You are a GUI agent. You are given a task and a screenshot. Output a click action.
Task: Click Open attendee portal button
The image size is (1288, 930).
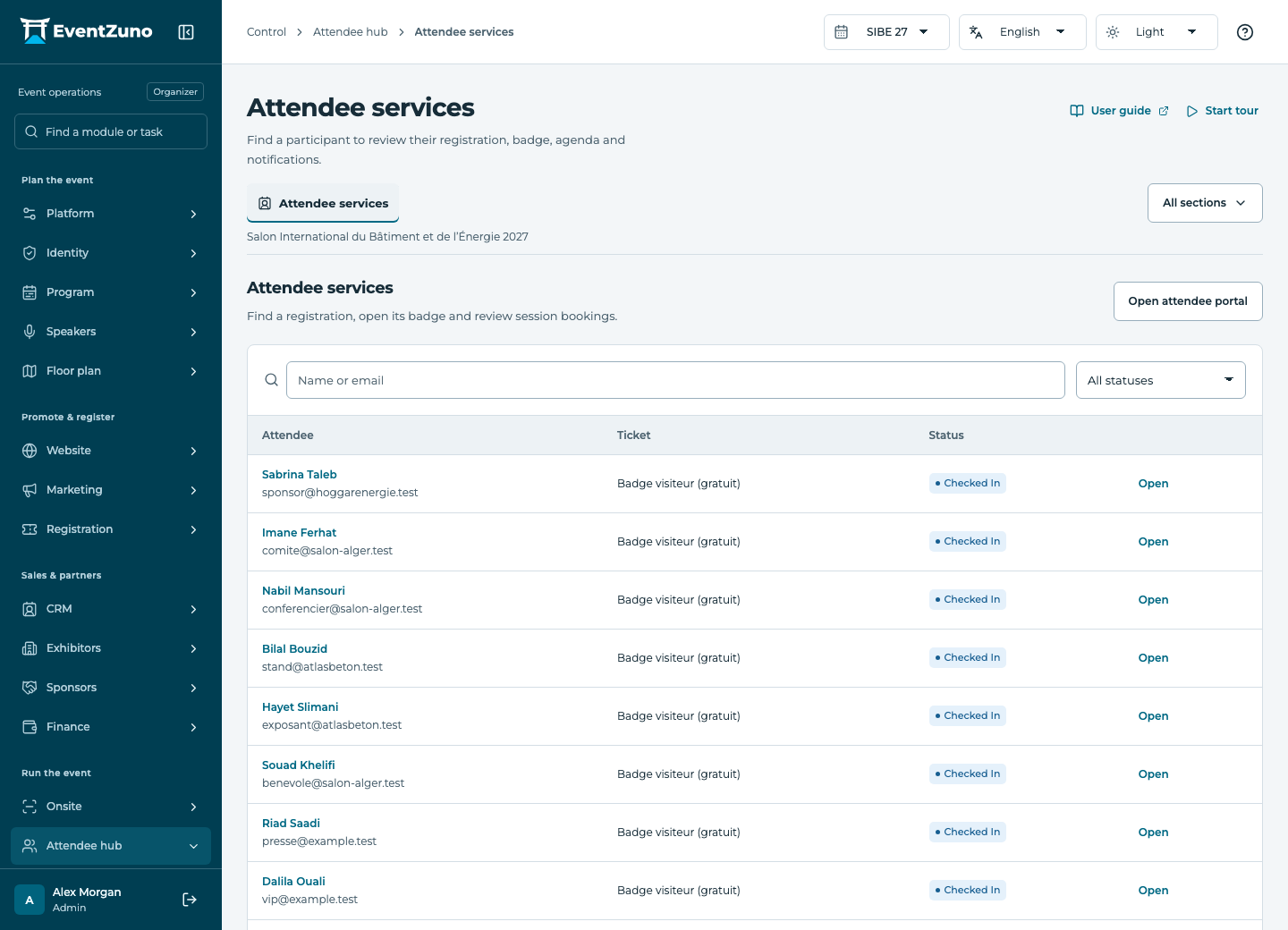pos(1188,301)
